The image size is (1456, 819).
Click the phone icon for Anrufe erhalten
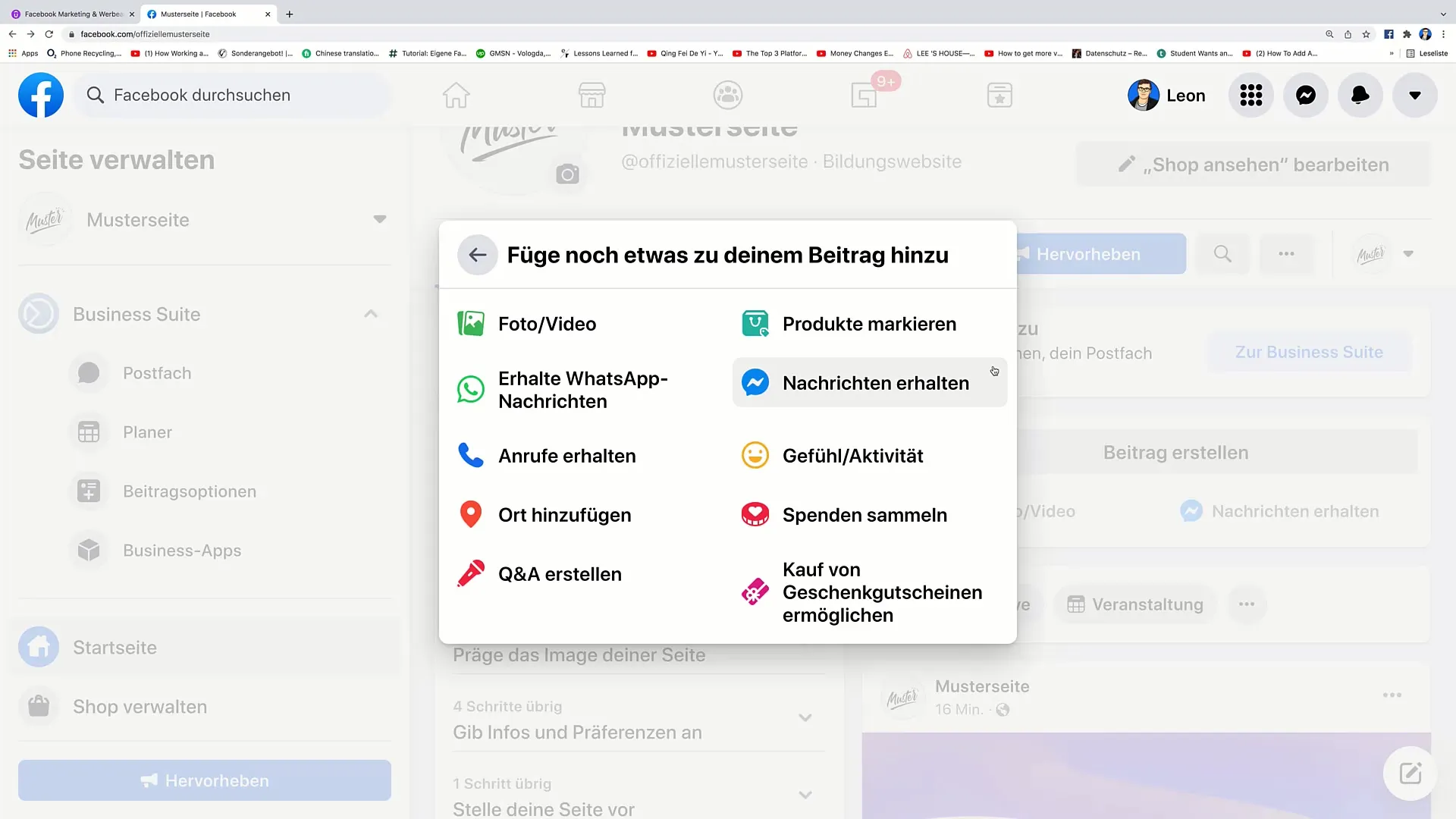[471, 456]
